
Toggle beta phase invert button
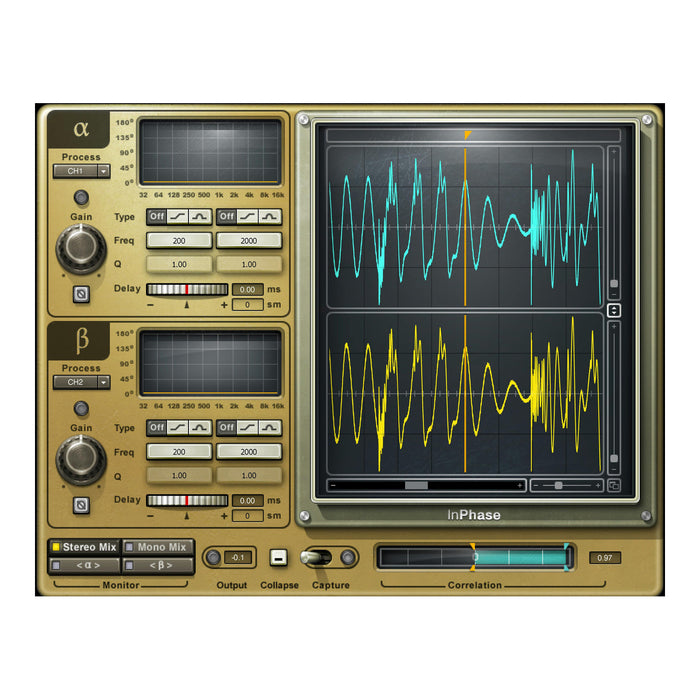pos(81,505)
